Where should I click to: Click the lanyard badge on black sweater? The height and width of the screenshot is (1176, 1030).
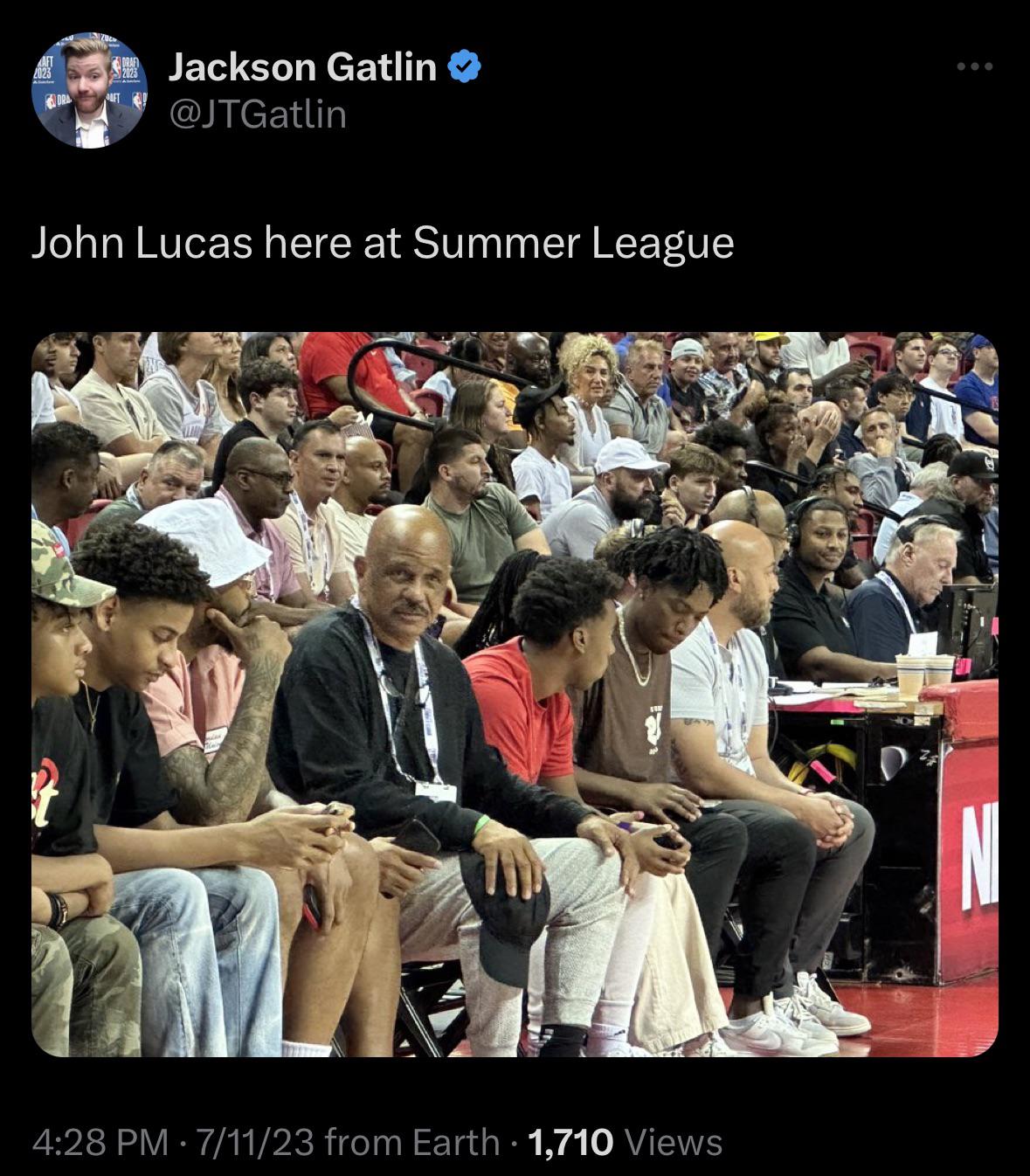[435, 792]
